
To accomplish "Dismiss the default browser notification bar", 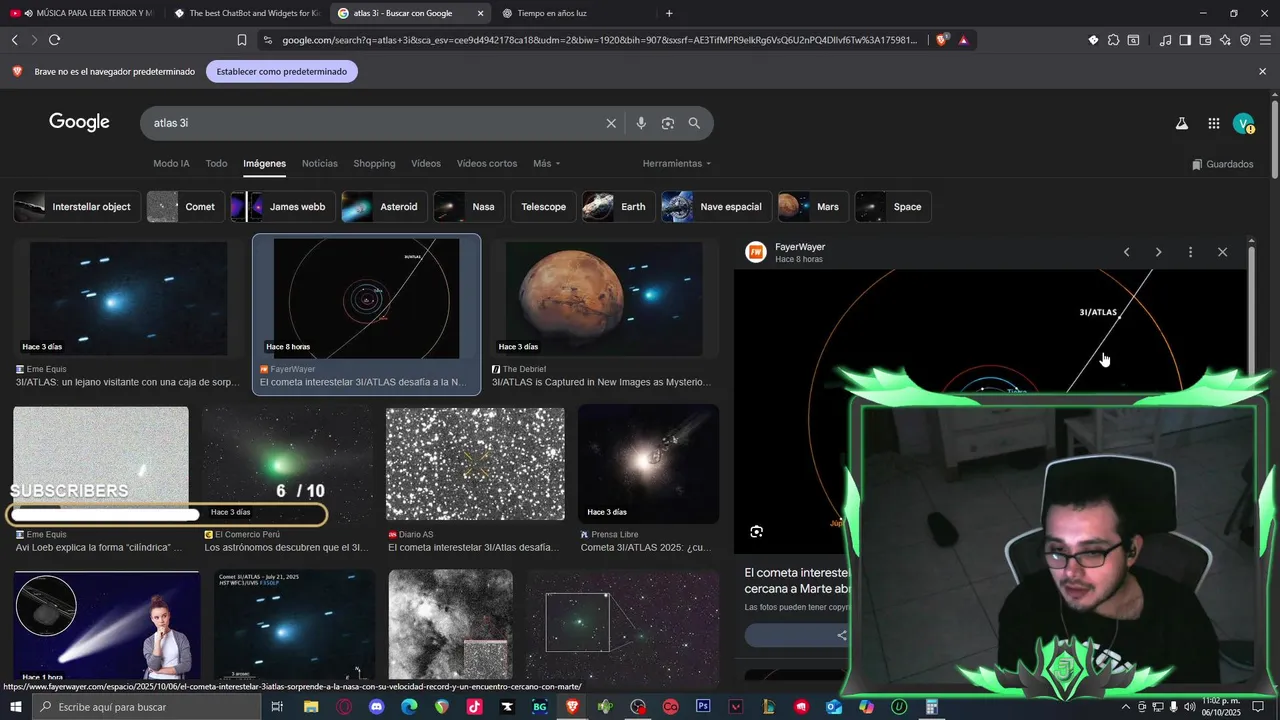I will (1262, 72).
